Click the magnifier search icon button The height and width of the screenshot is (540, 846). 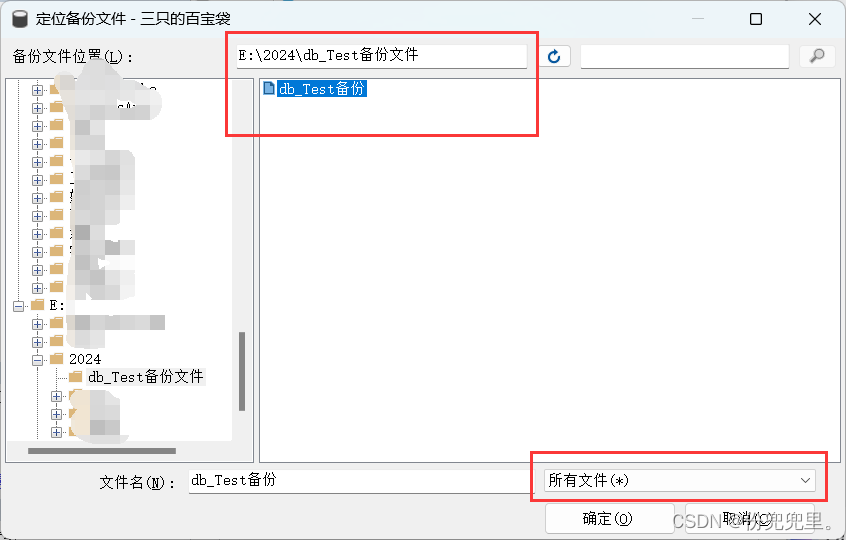click(817, 56)
